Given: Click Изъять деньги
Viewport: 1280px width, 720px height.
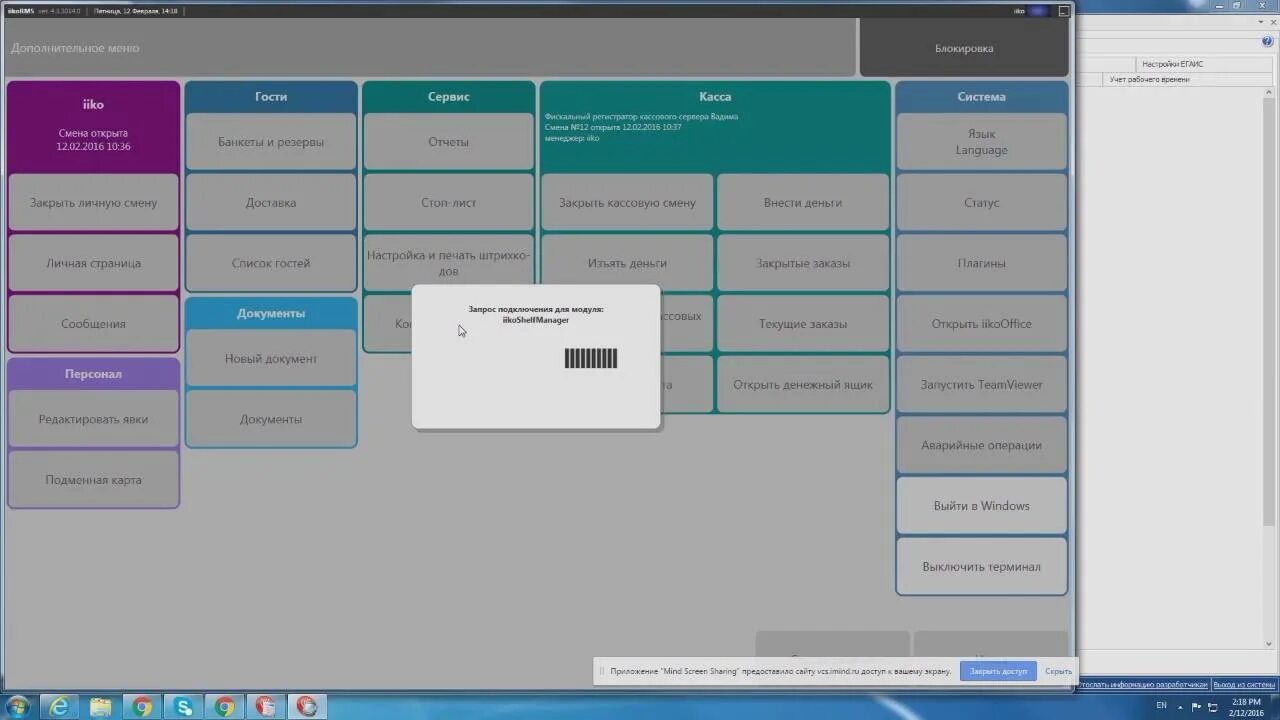Looking at the screenshot, I should (627, 263).
